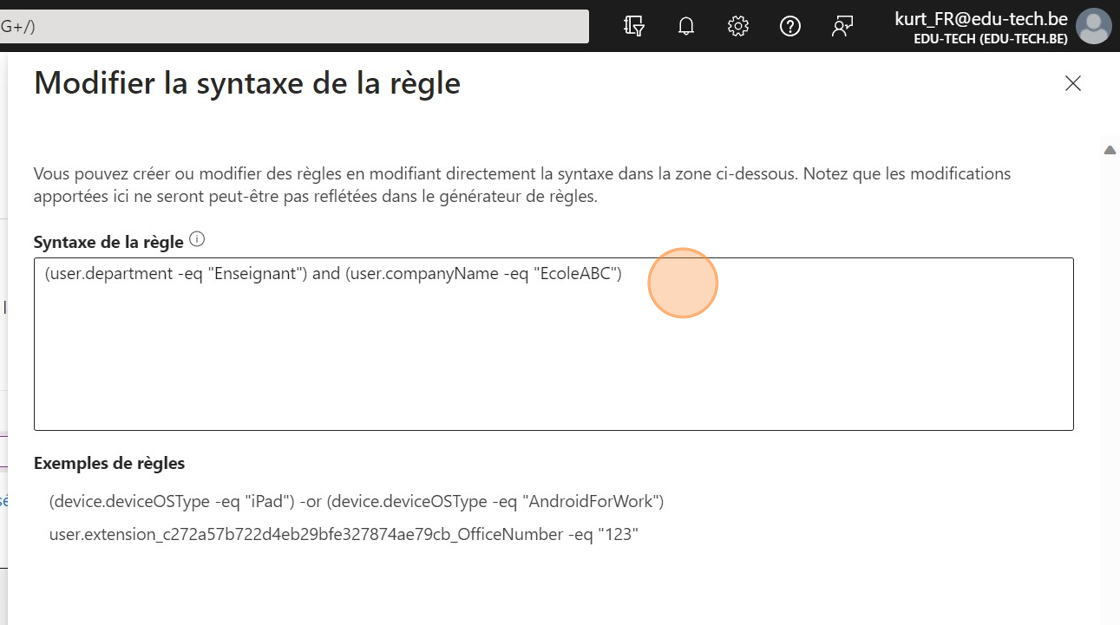The width and height of the screenshot is (1120, 625).
Task: Click inside the rule syntax text box
Action: point(554,344)
